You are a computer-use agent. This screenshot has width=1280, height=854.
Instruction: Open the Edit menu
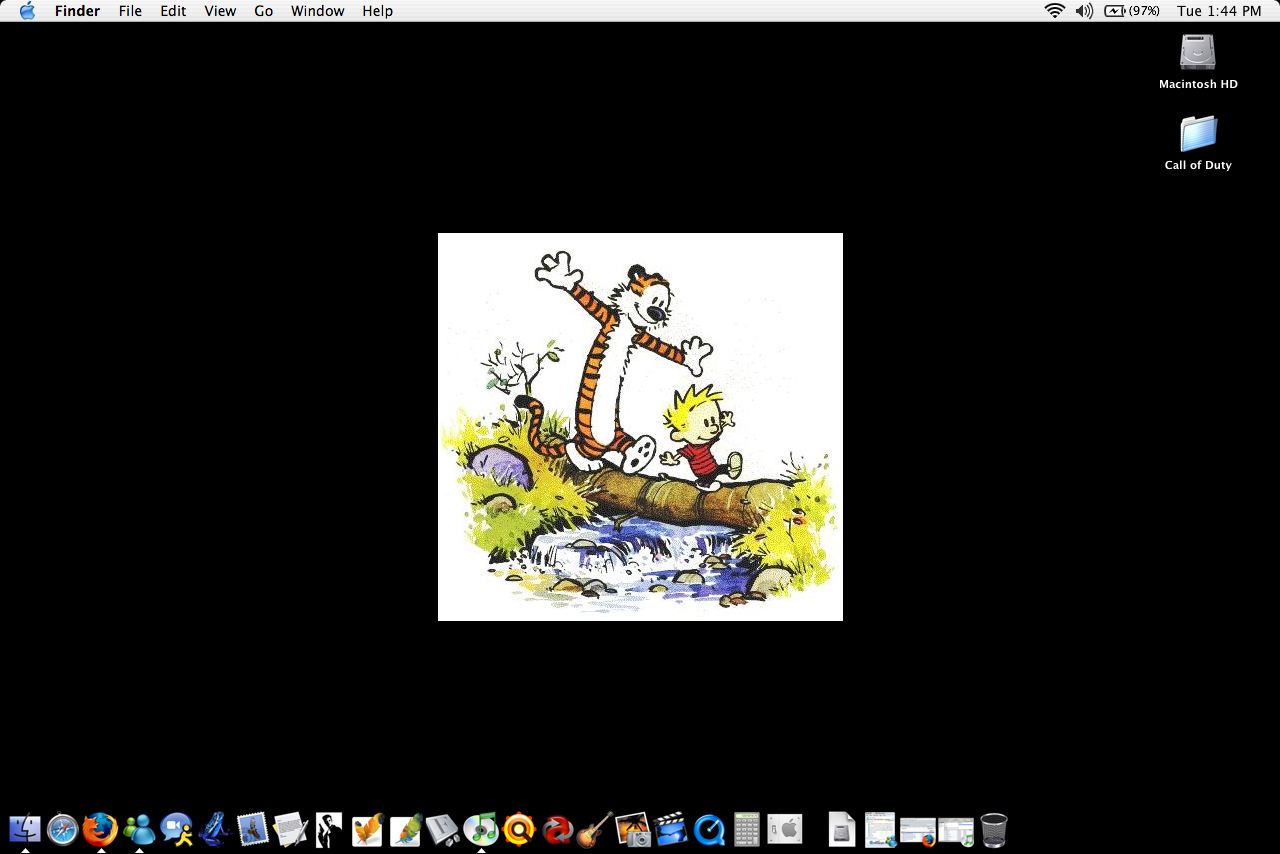pos(173,11)
